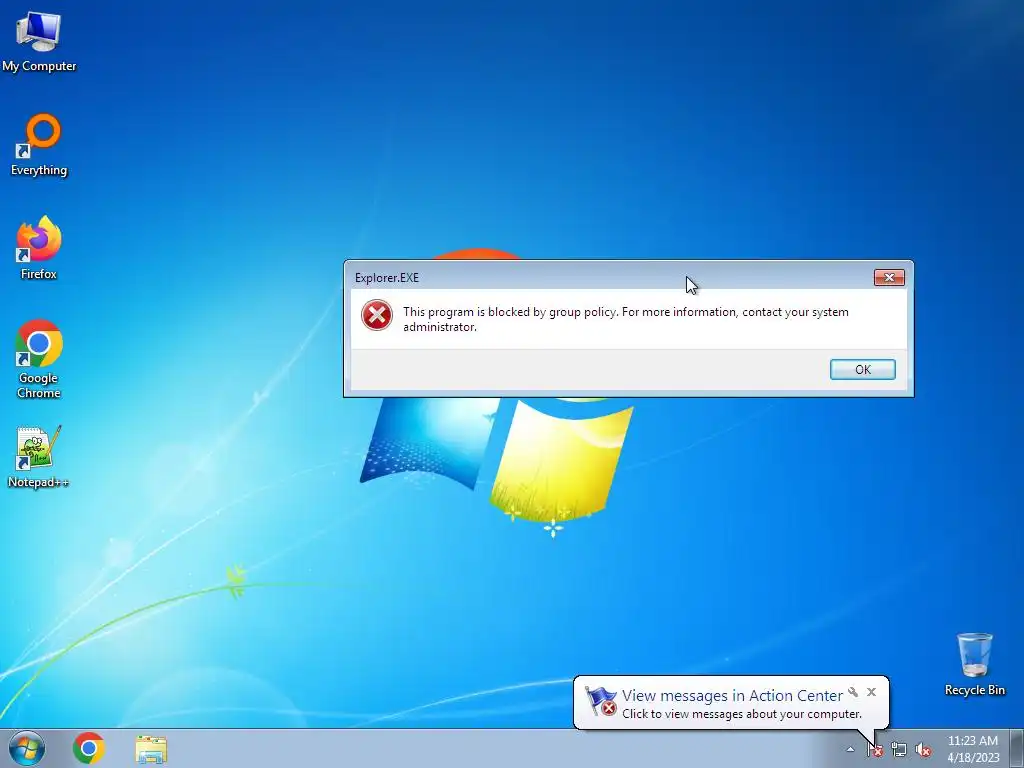Click View messages in Action Center balloon

click(732, 696)
